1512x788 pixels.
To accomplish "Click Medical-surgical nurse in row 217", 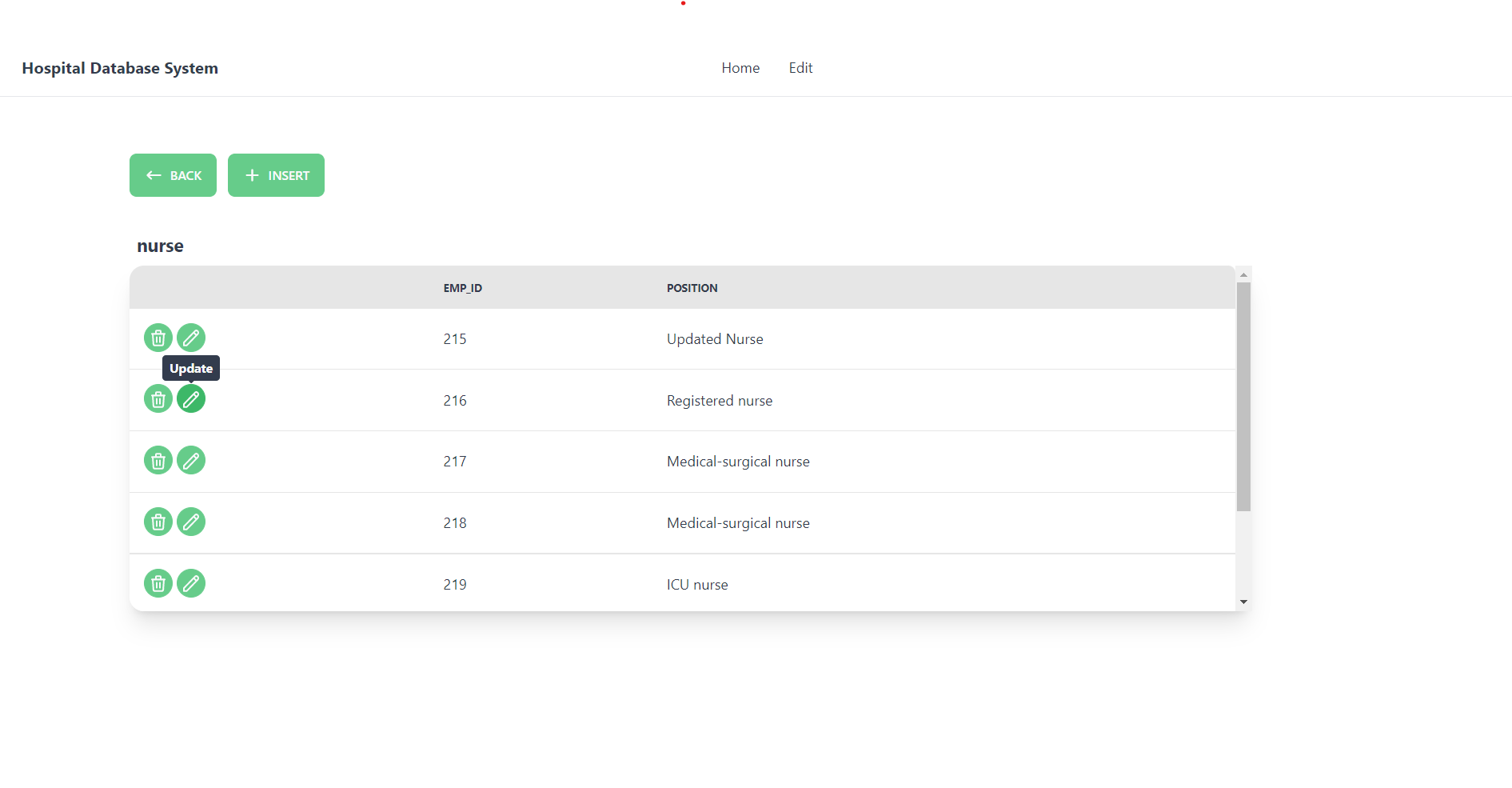I will pos(738,462).
